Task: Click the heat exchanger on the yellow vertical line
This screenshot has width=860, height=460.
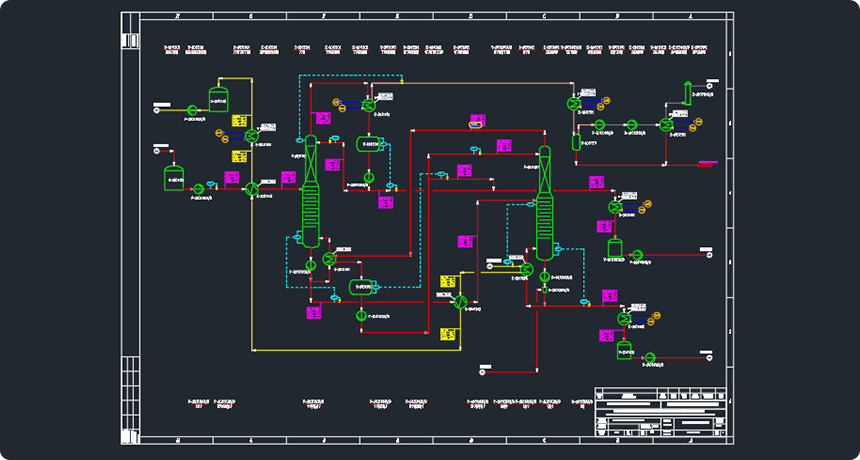Action: pos(252,134)
